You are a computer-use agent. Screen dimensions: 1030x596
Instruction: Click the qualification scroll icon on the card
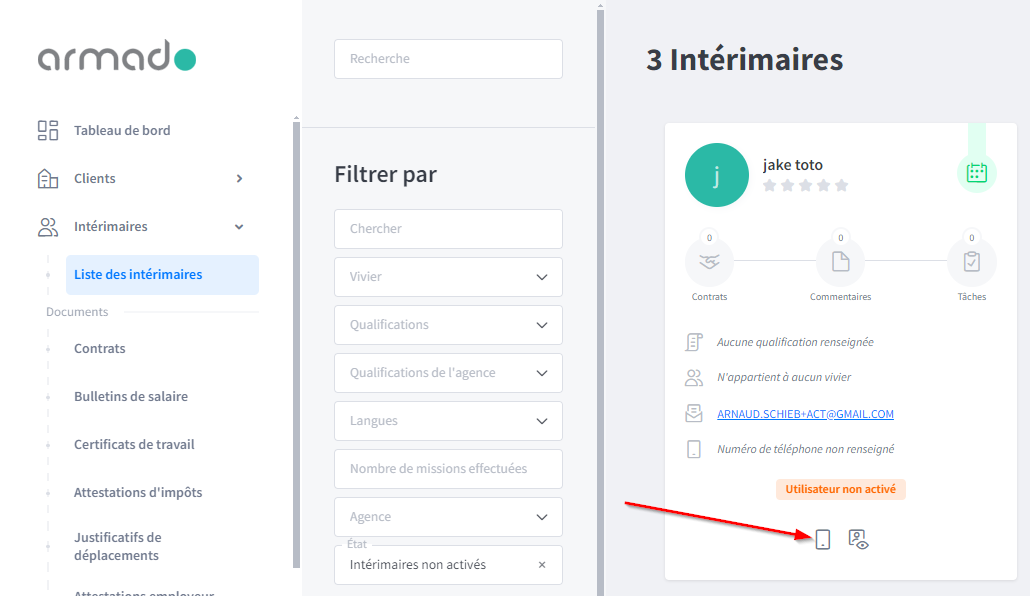click(694, 342)
